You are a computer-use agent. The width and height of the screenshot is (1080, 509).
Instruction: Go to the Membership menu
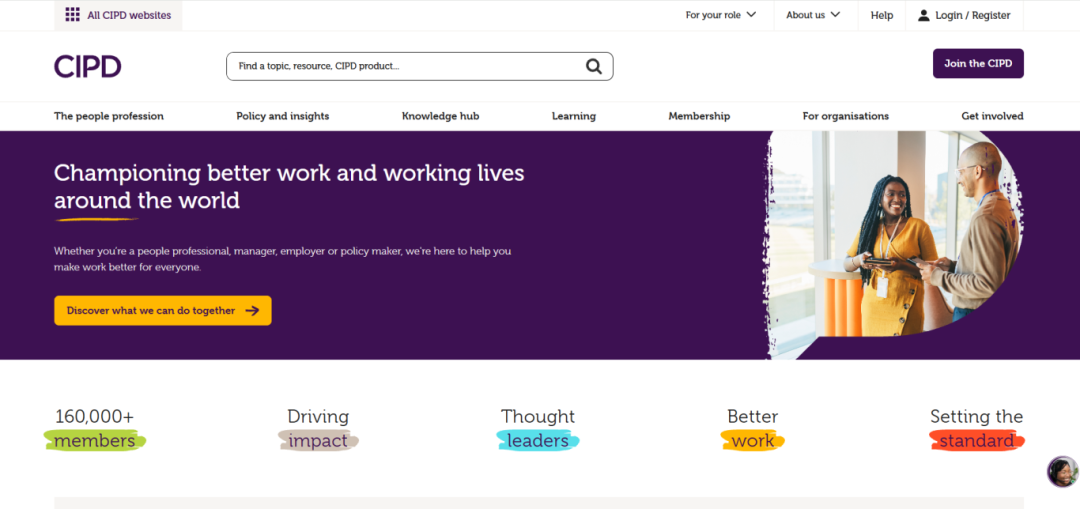[x=699, y=116]
